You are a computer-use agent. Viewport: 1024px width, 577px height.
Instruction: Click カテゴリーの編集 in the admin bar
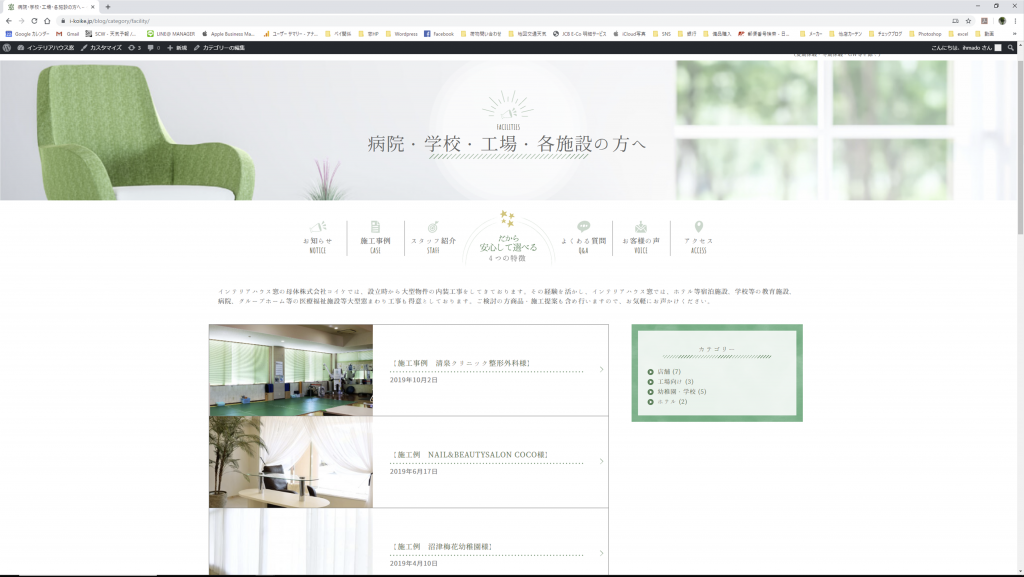[219, 48]
